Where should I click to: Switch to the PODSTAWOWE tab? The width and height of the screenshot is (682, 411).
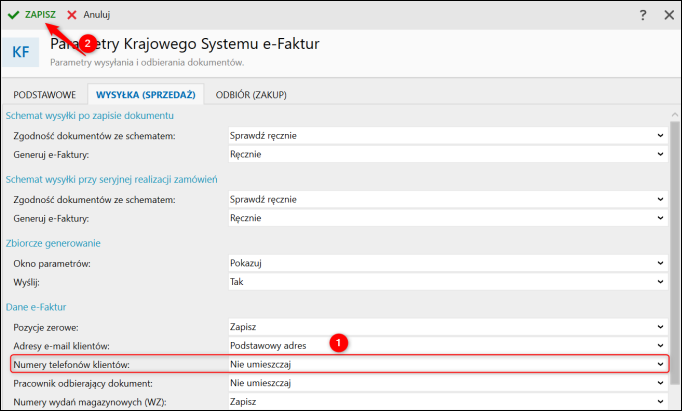44,95
